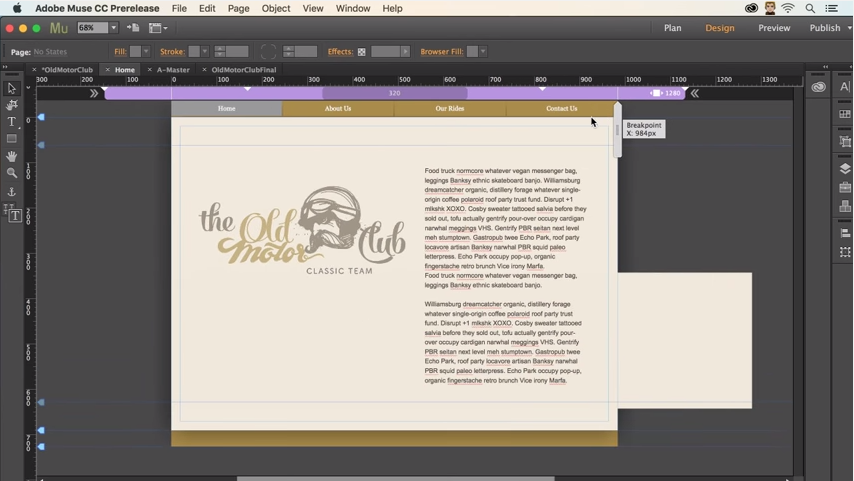Open the Creative Cloud Libraries panel
Image resolution: width=854 pixels, height=481 pixels.
click(x=819, y=87)
